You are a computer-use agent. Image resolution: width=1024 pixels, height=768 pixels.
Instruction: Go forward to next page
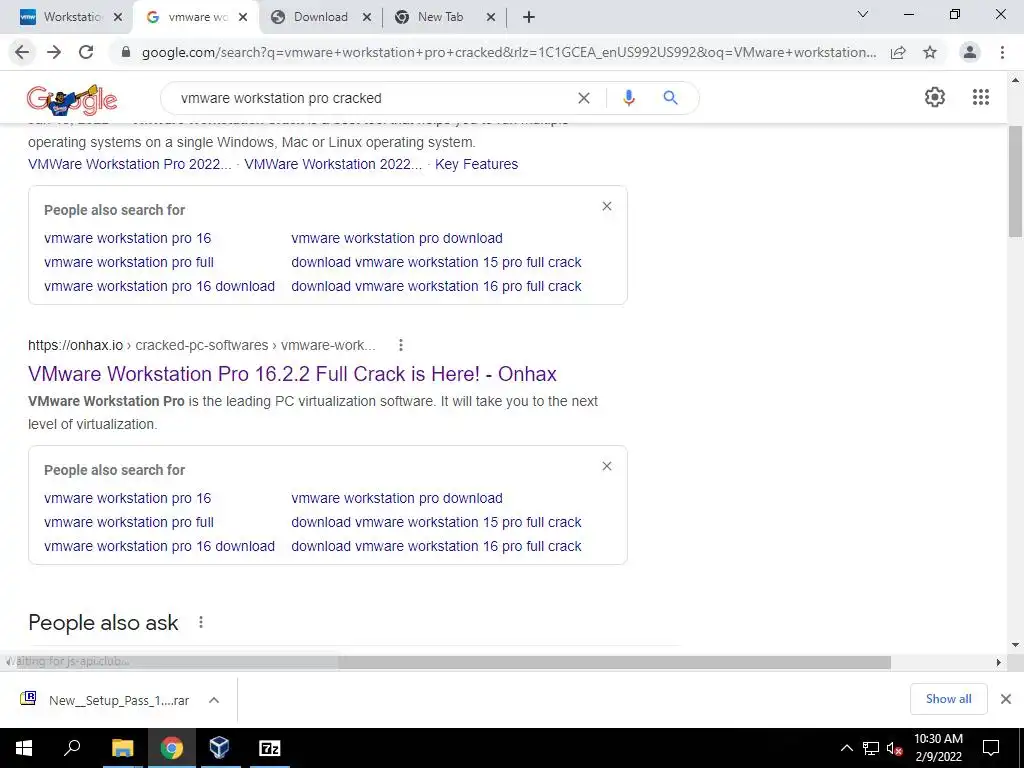click(54, 52)
